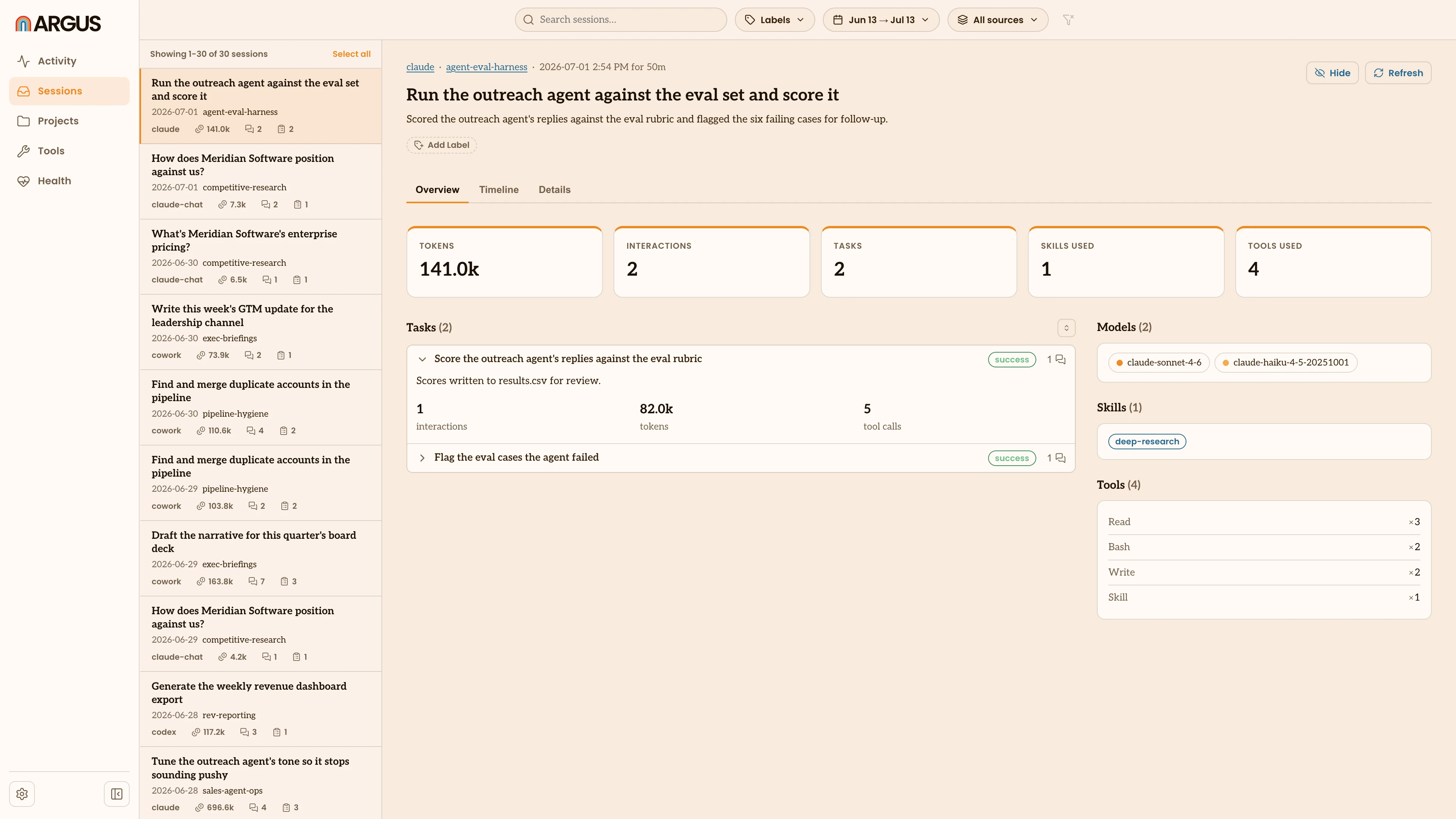Image resolution: width=1456 pixels, height=819 pixels.
Task: Follow the claude source link
Action: [x=420, y=67]
